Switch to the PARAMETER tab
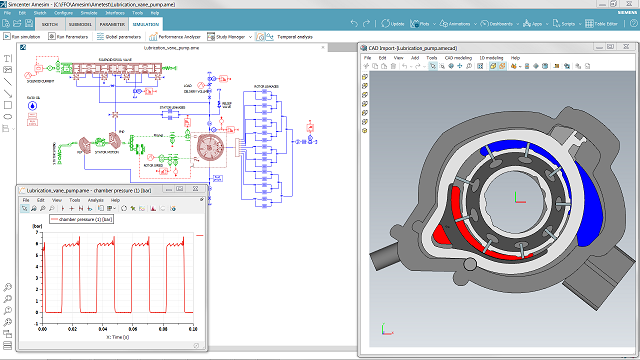The height and width of the screenshot is (360, 640). coord(112,24)
